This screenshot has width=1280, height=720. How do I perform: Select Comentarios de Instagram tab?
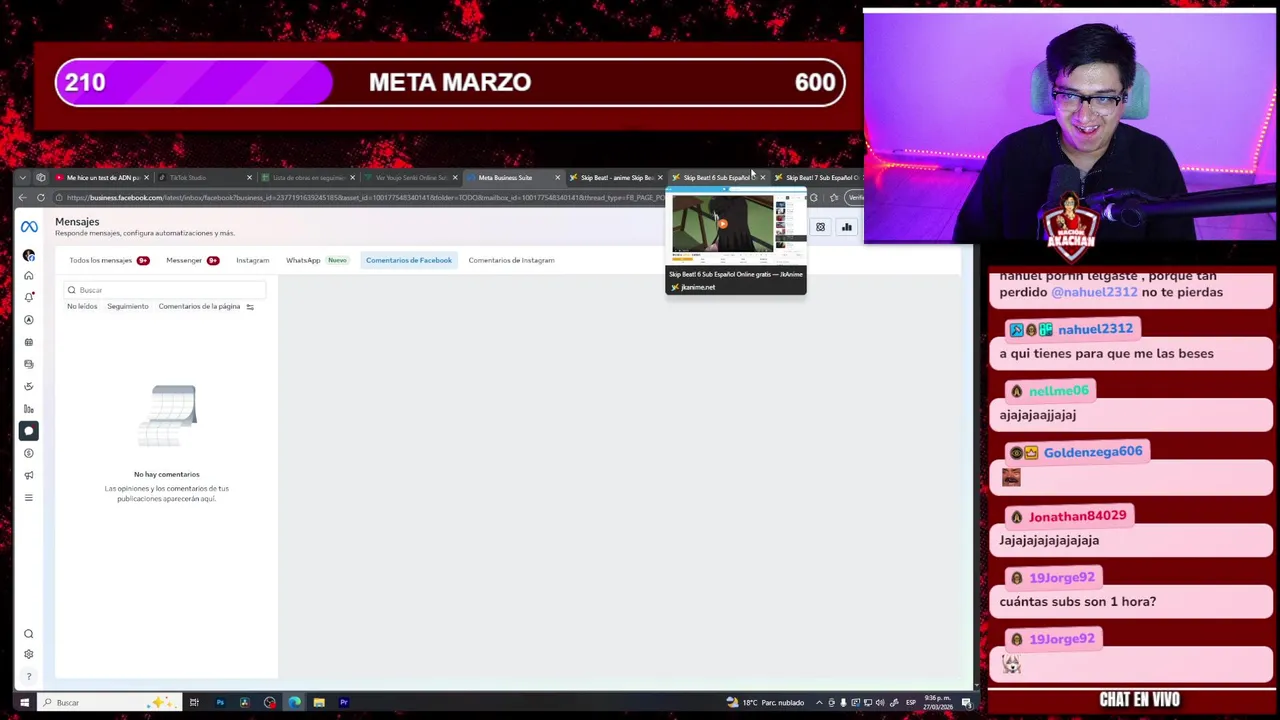click(x=511, y=260)
